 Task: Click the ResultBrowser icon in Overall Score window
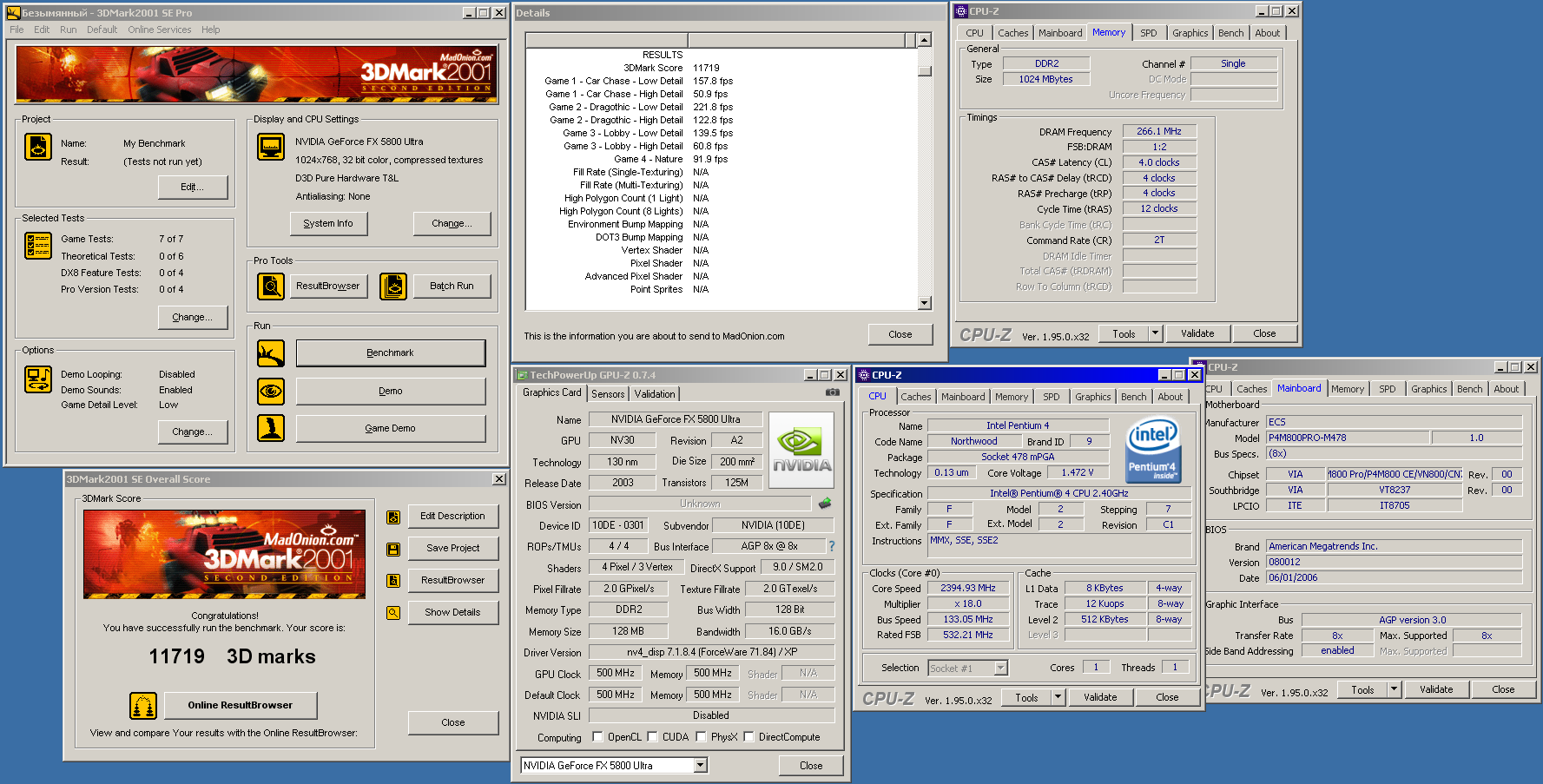(393, 581)
